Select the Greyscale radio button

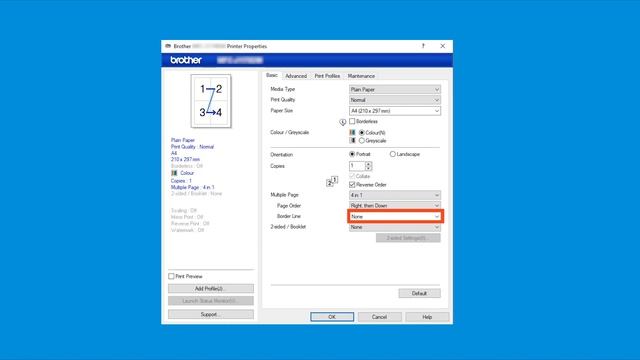click(x=362, y=140)
